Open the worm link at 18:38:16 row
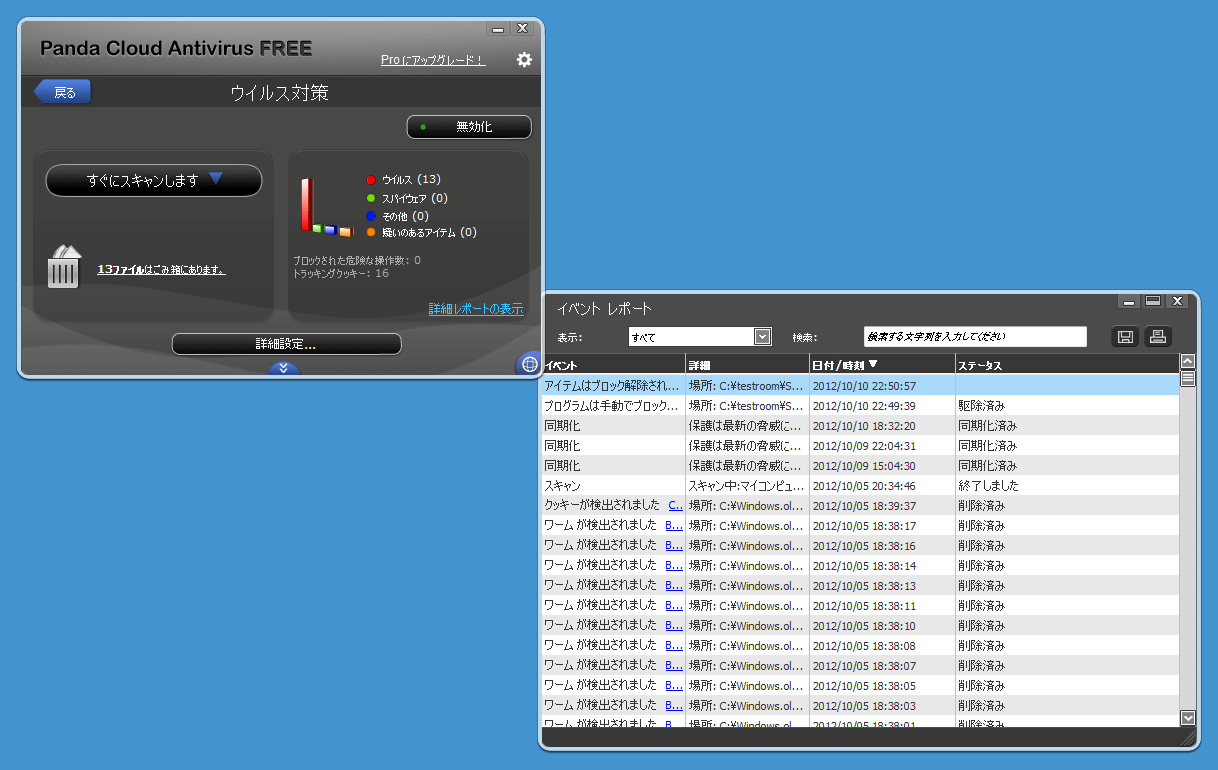This screenshot has width=1218, height=770. 674,545
